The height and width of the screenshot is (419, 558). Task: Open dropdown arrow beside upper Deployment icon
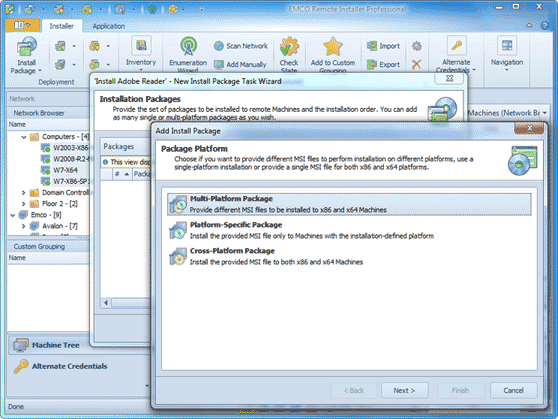pyautogui.click(x=74, y=46)
